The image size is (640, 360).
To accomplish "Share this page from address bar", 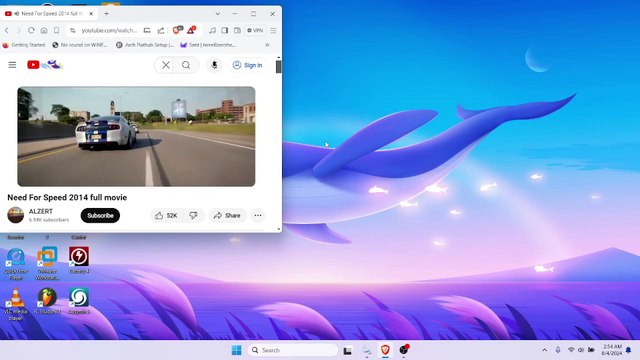I will [161, 30].
